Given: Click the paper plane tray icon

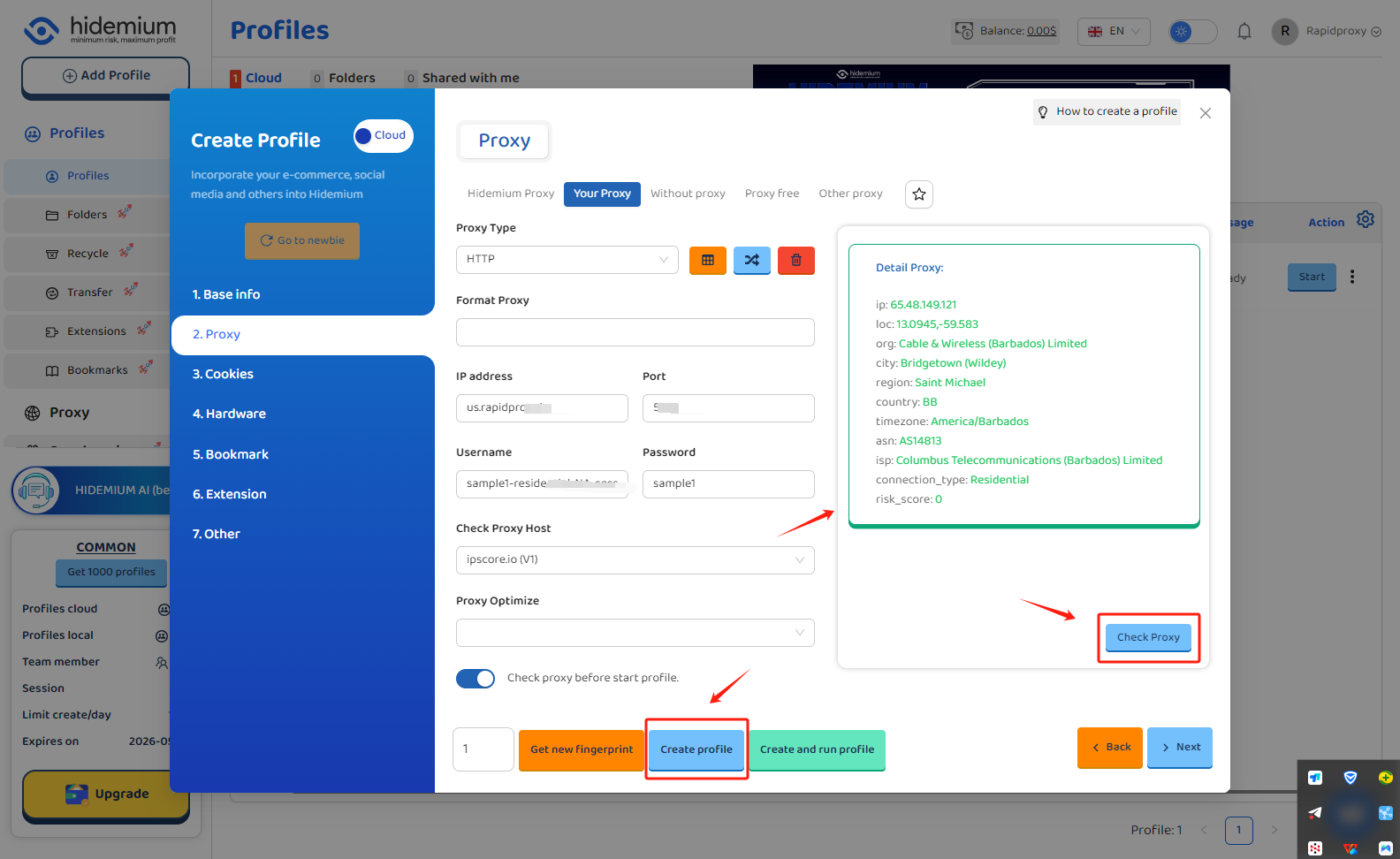Looking at the screenshot, I should (1315, 813).
